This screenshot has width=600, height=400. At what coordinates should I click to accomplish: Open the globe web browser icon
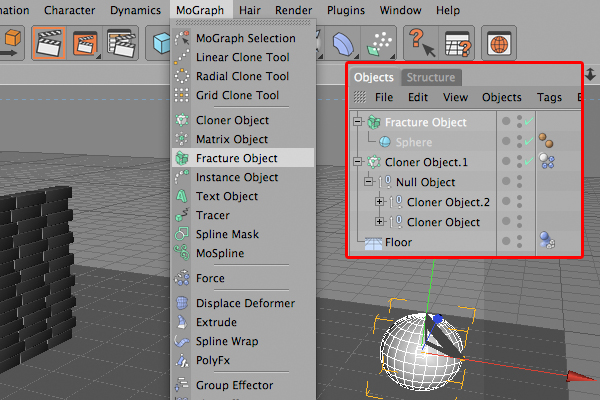pos(499,43)
